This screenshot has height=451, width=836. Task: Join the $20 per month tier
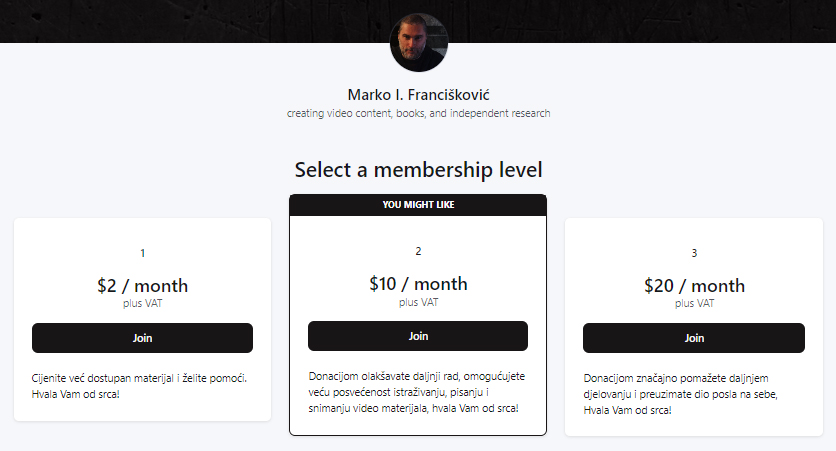pyautogui.click(x=694, y=338)
